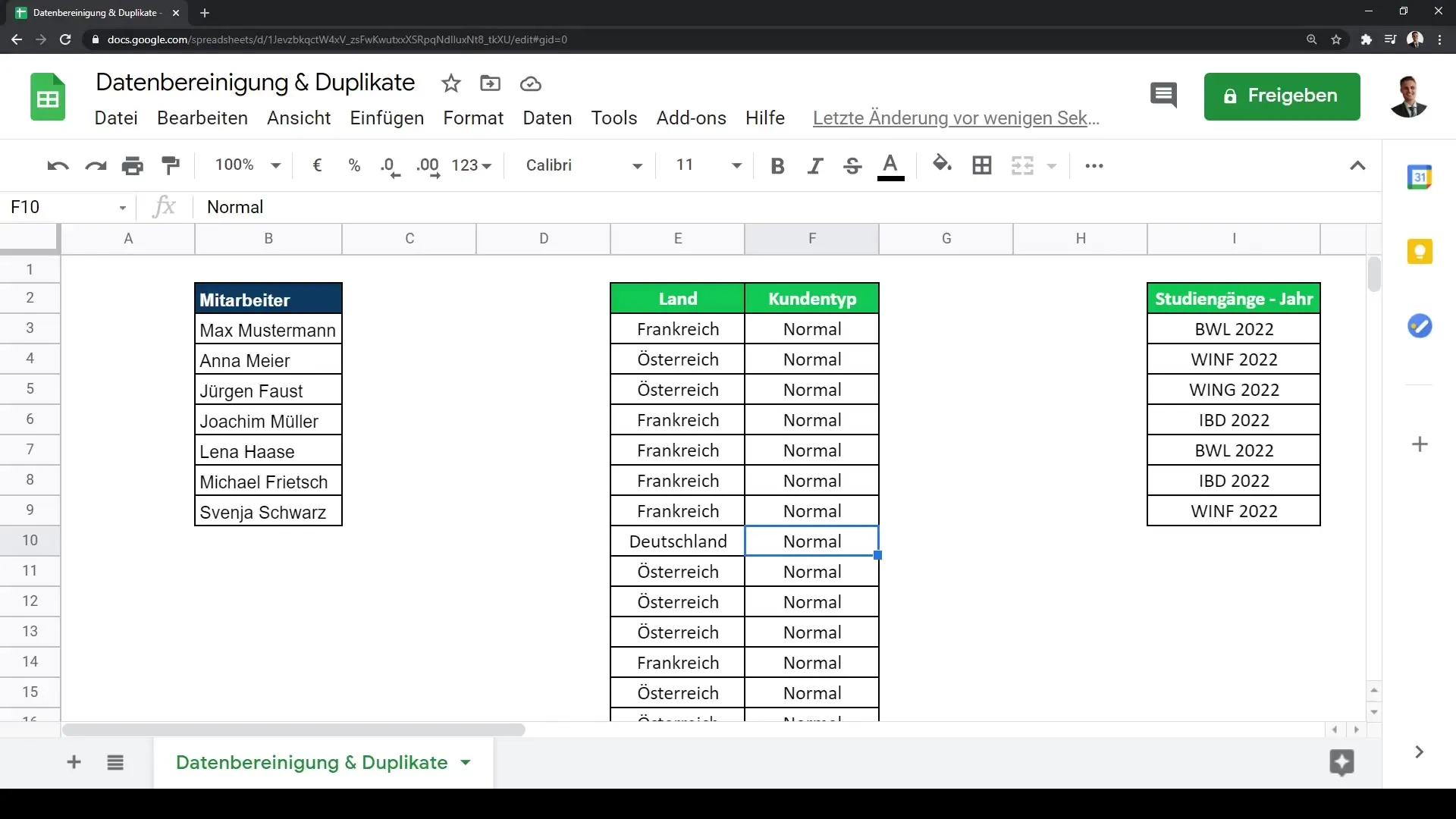The width and height of the screenshot is (1456, 819).
Task: Click the bold formatting icon
Action: coord(778,165)
